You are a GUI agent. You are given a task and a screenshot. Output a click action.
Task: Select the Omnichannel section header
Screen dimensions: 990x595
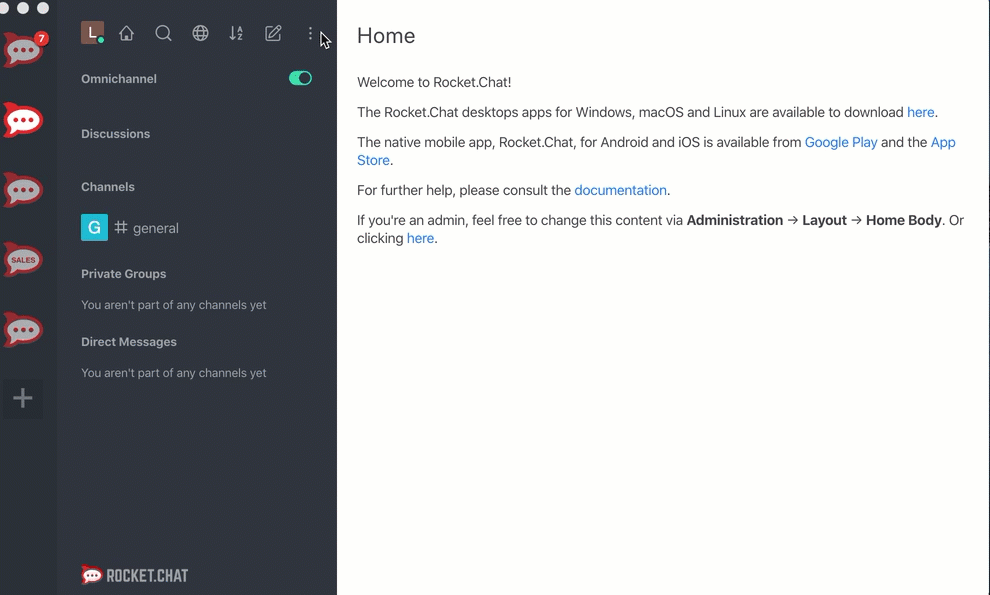click(119, 79)
